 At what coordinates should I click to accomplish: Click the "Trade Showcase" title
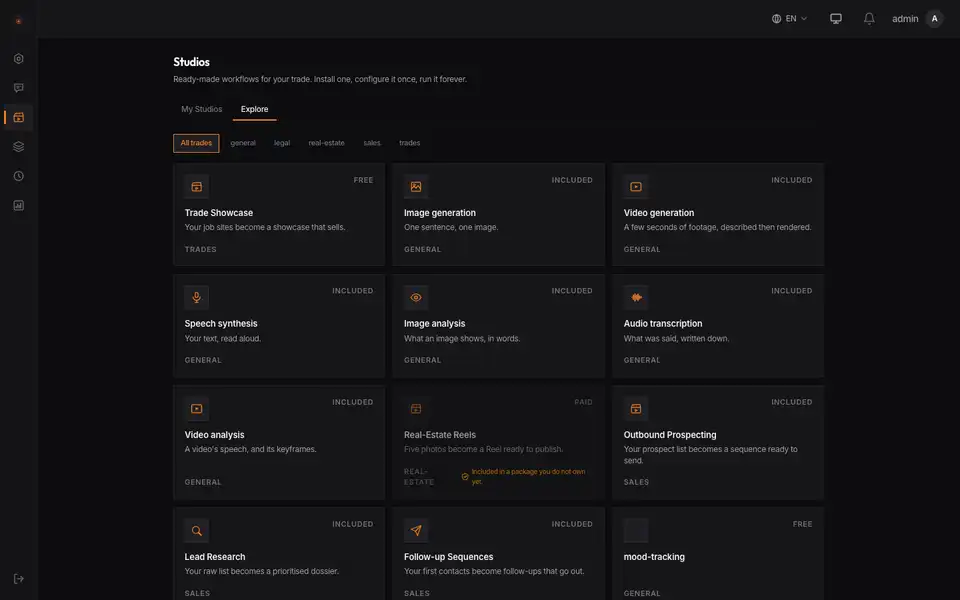click(219, 213)
